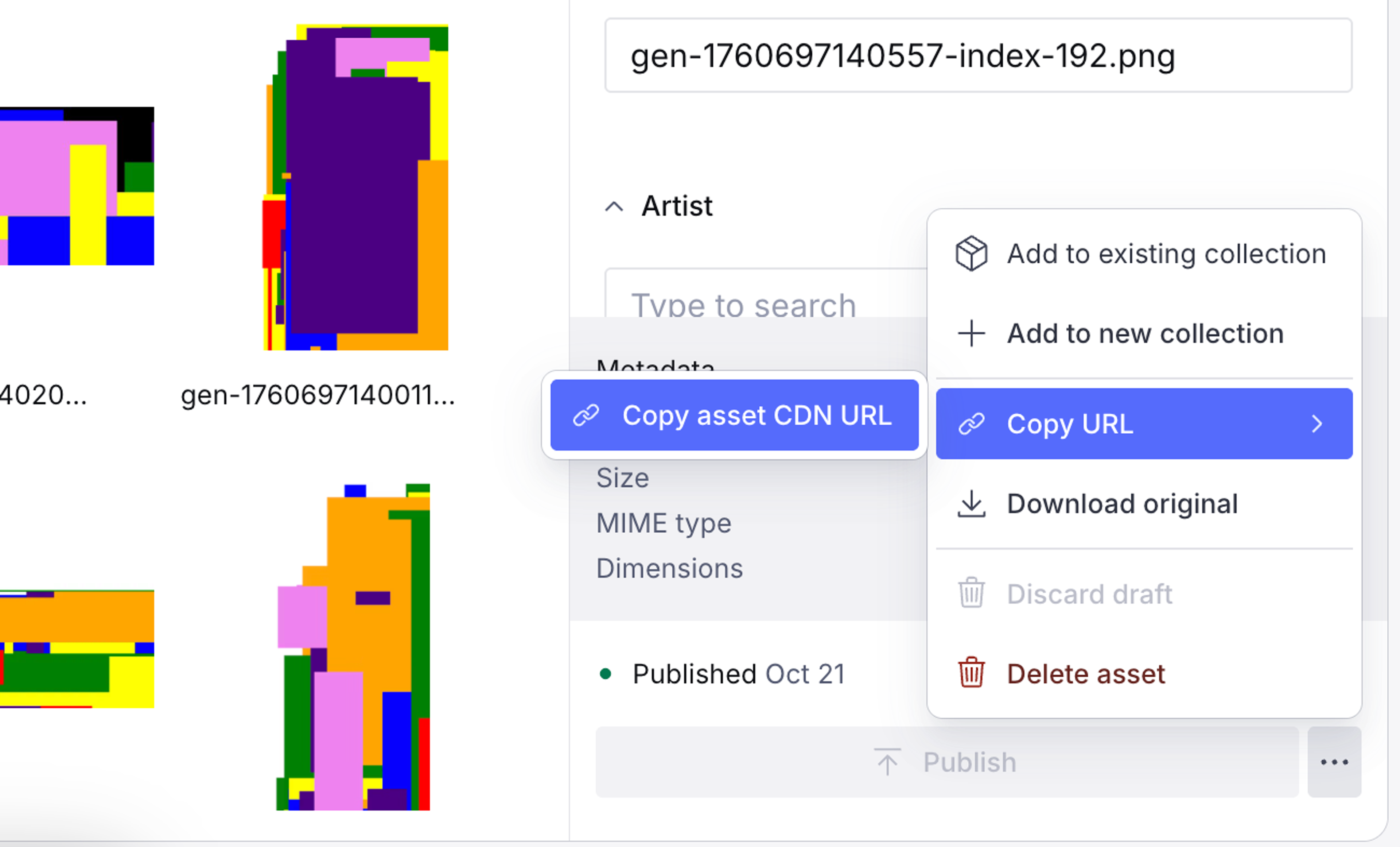Open the Copy URL submenu chevron
Image resolution: width=1400 pixels, height=847 pixels.
click(1317, 424)
